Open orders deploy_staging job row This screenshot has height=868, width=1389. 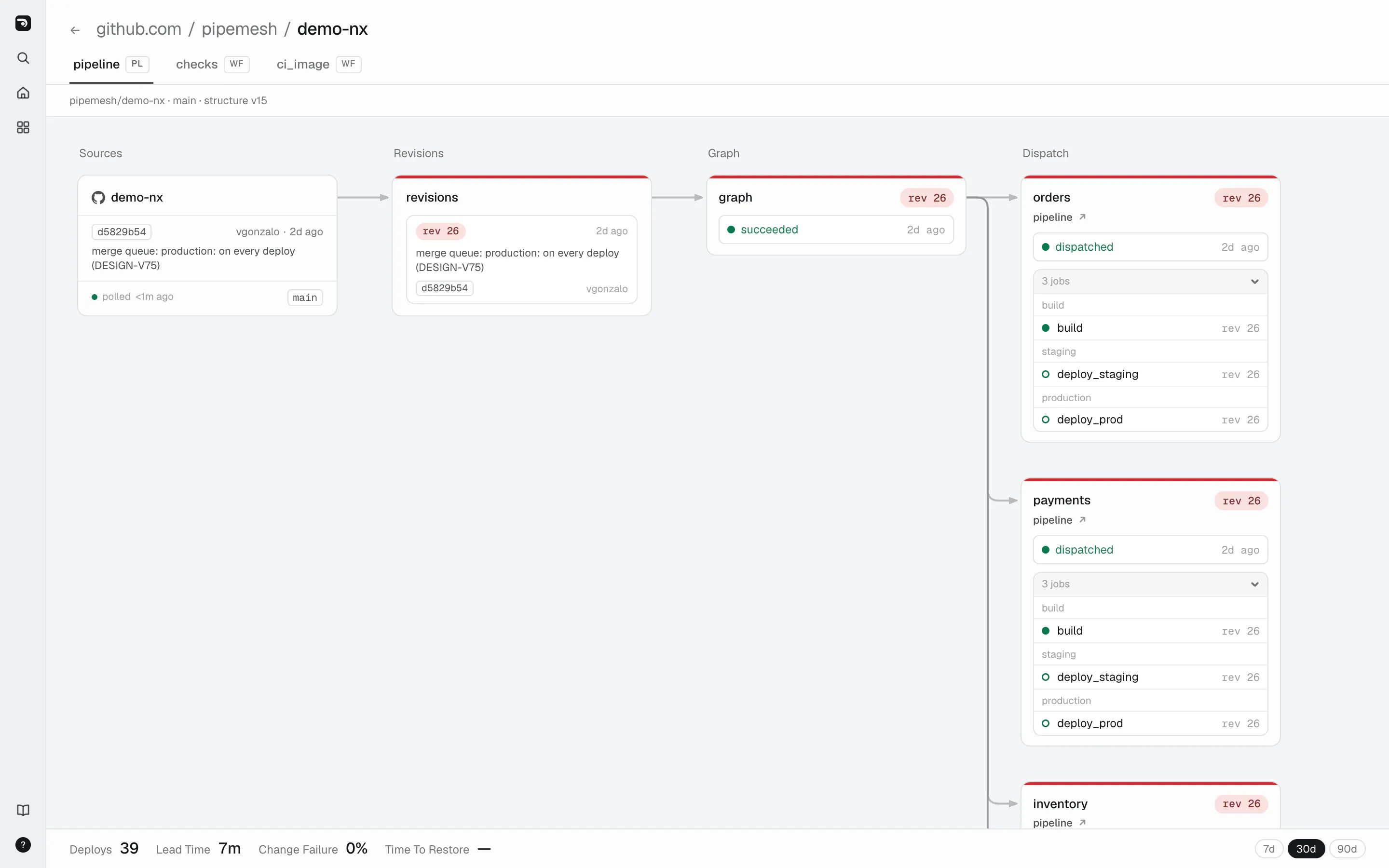coord(1150,374)
